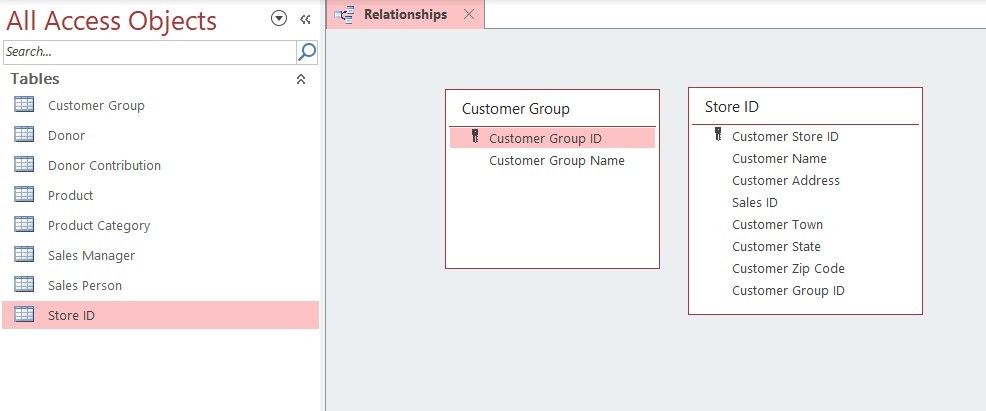The width and height of the screenshot is (986, 411).
Task: Click the Product table icon
Action: tap(24, 195)
